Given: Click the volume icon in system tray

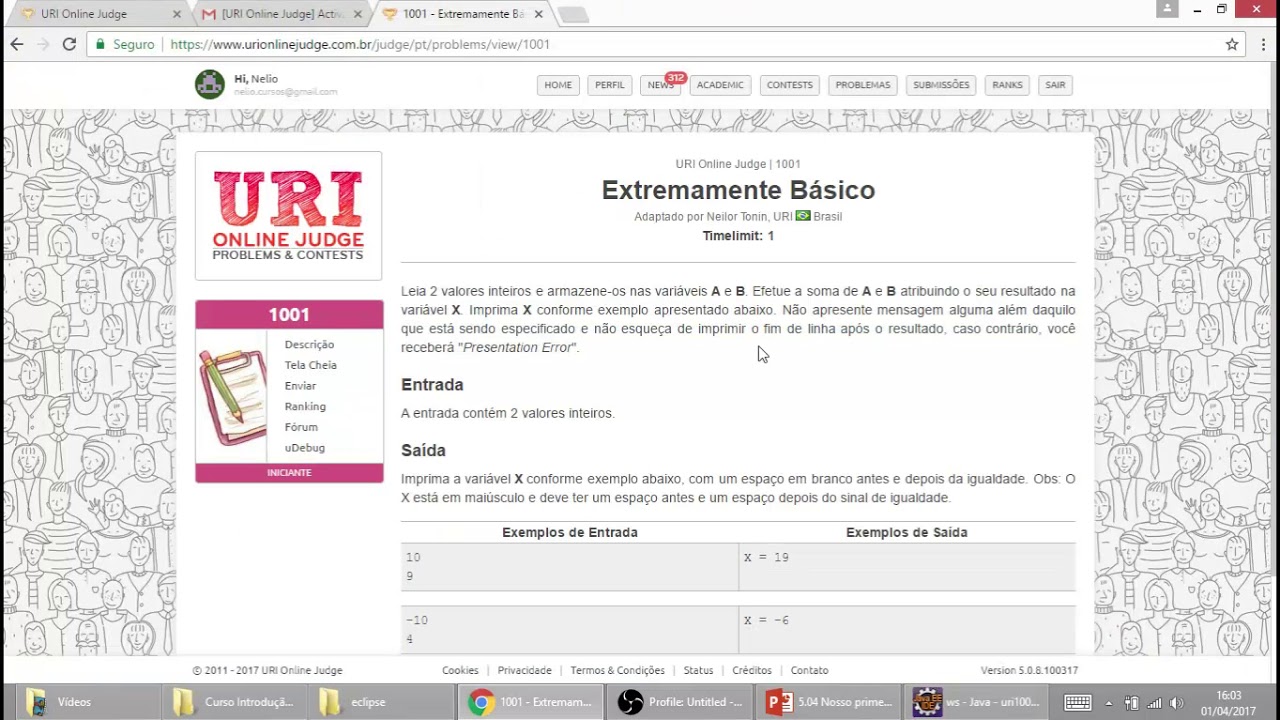Looking at the screenshot, I should (x=1176, y=703).
